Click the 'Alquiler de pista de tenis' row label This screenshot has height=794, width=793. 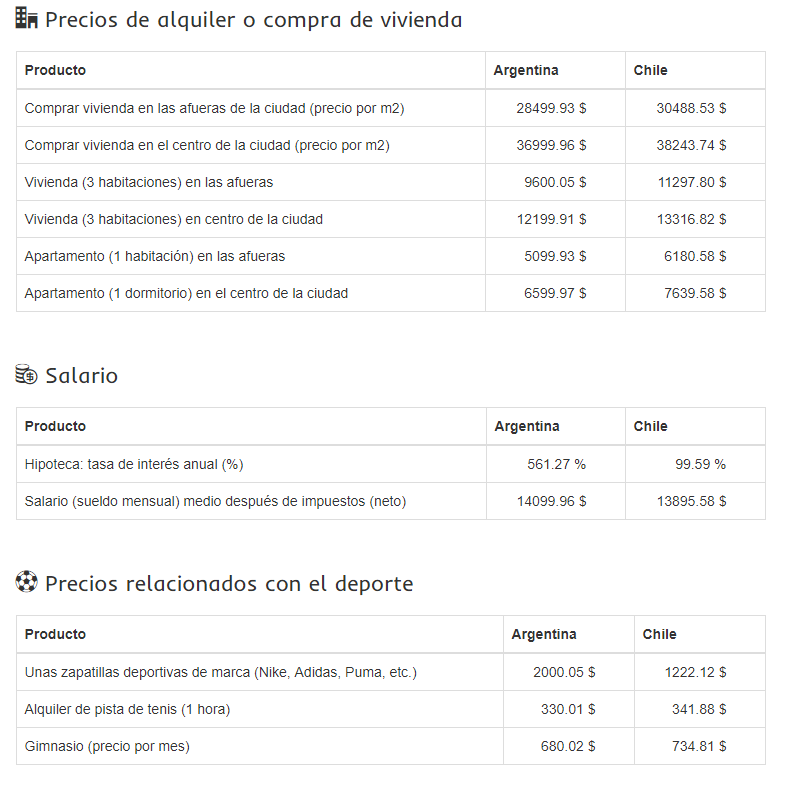pyautogui.click(x=127, y=709)
